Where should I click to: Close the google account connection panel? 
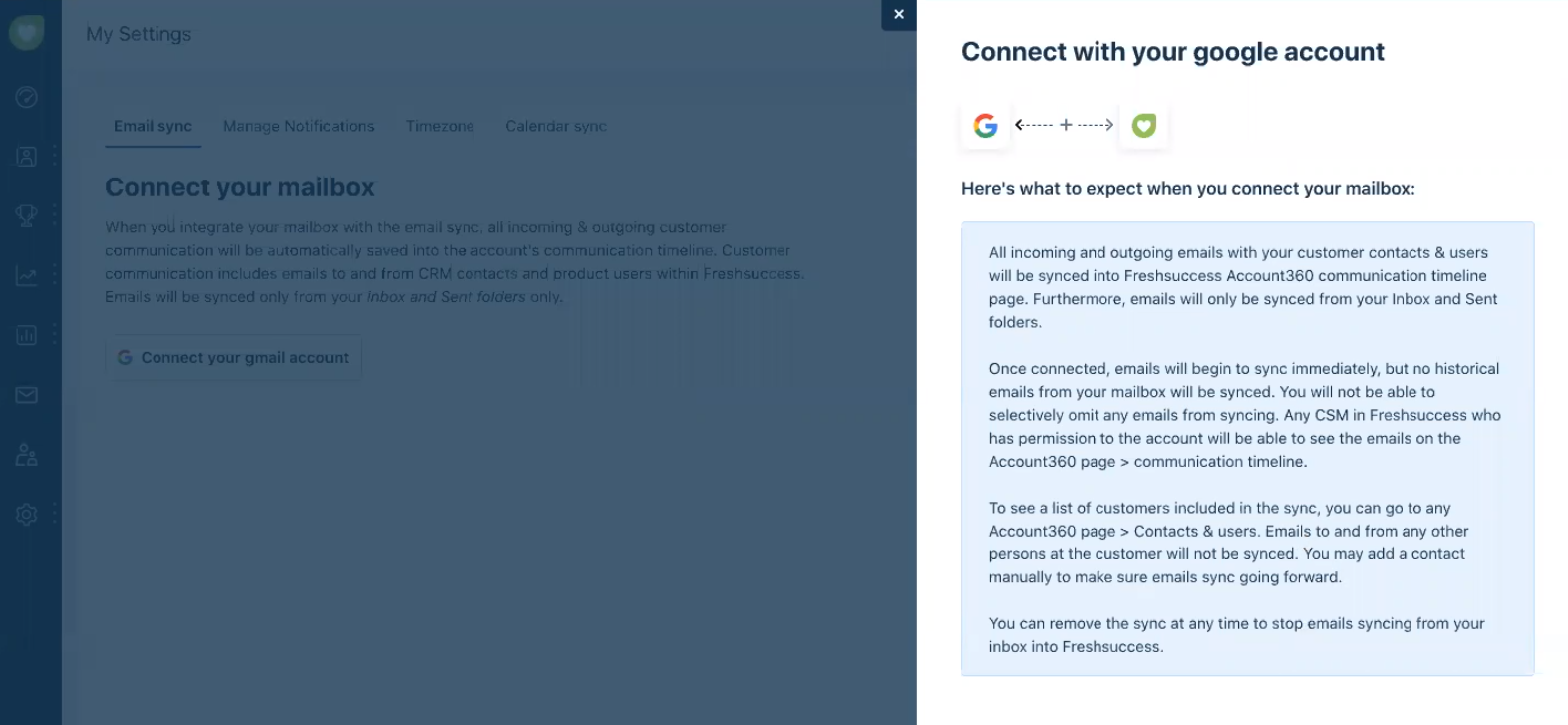[x=898, y=15]
